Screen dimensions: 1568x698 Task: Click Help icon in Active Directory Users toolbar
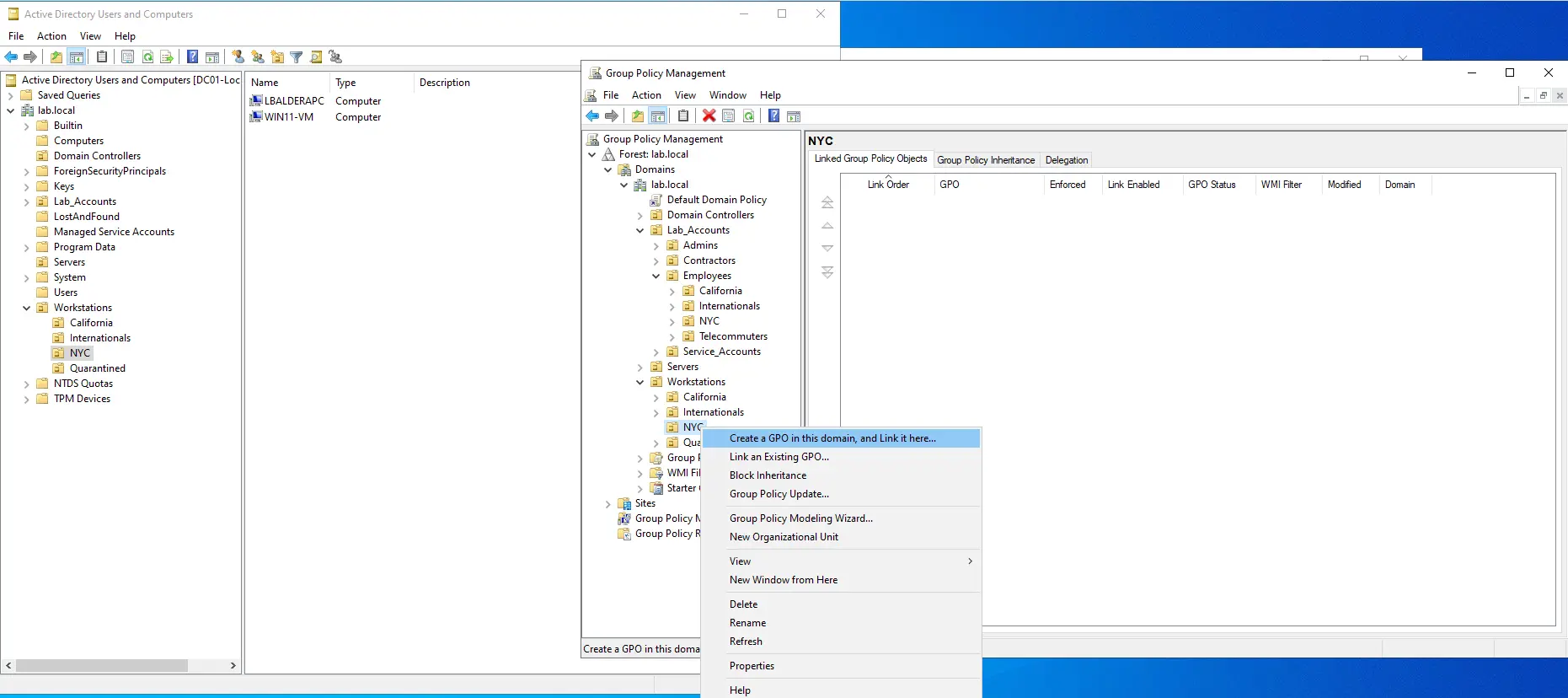(x=192, y=57)
